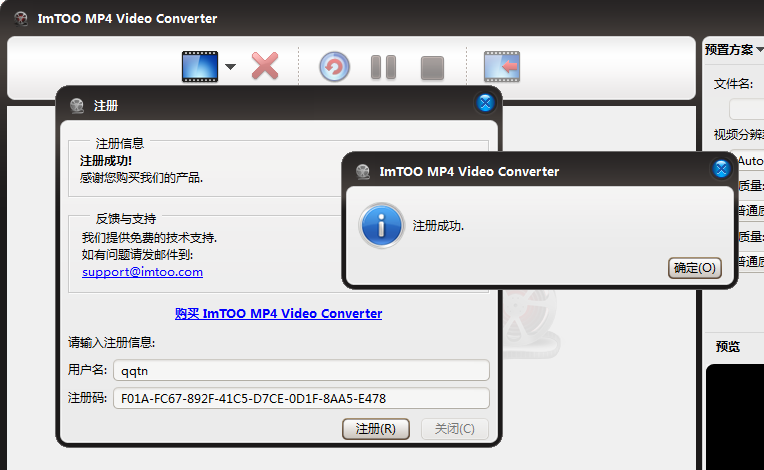Screen dimensions: 764x470
Task: Click the blue information icon in message box
Action: pos(382,226)
